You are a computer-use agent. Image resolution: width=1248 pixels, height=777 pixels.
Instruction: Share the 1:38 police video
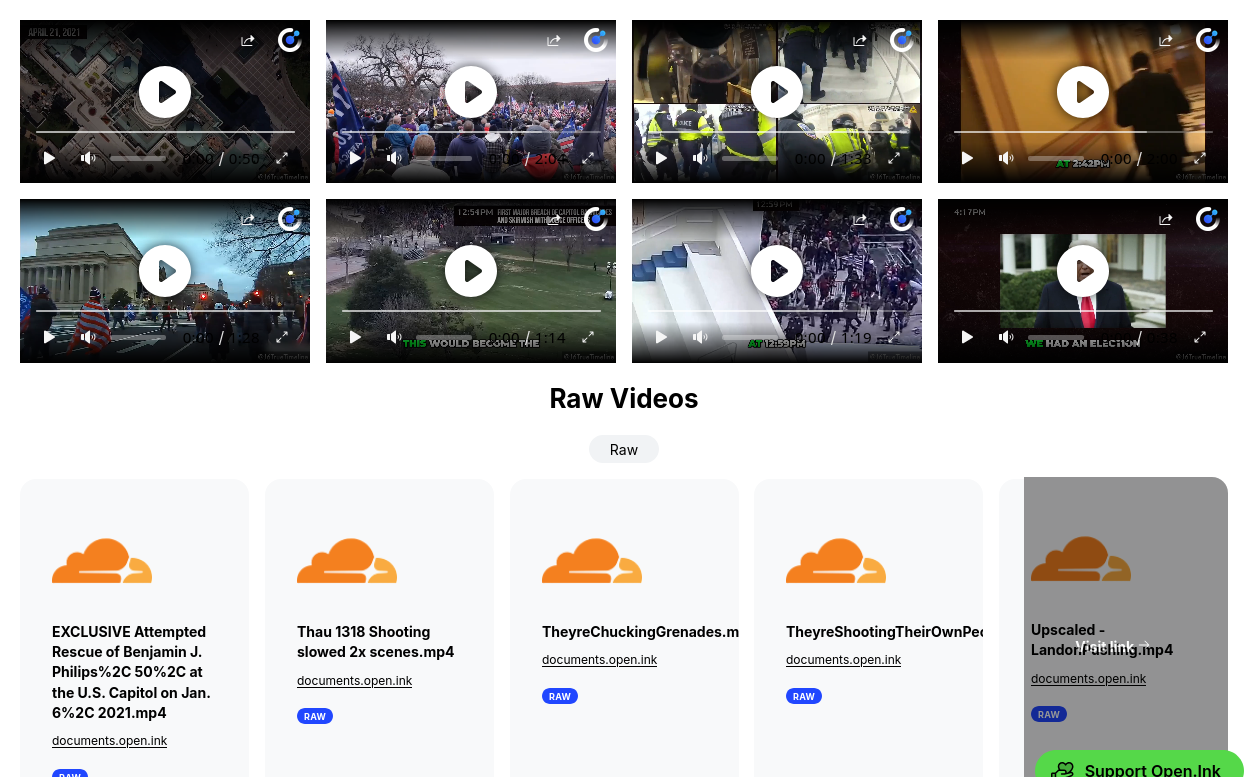(x=859, y=41)
